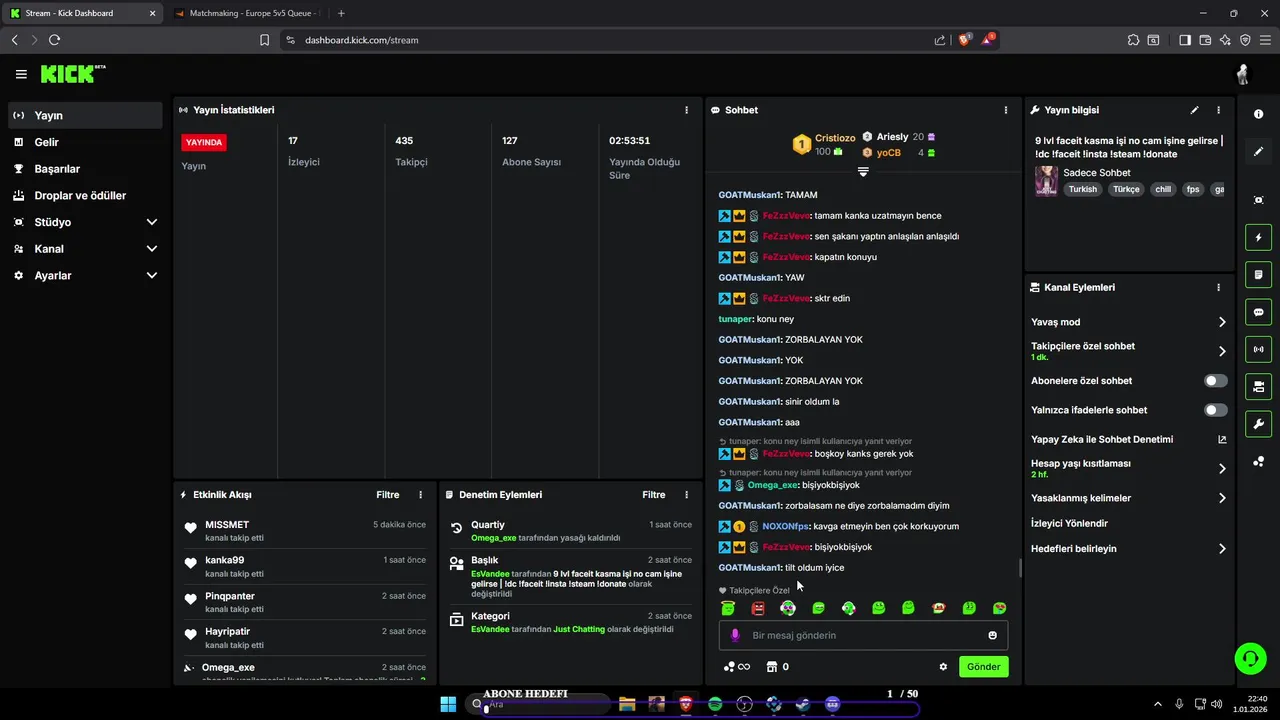Select the red angry face emote
The image size is (1280, 720).
pyautogui.click(x=758, y=608)
